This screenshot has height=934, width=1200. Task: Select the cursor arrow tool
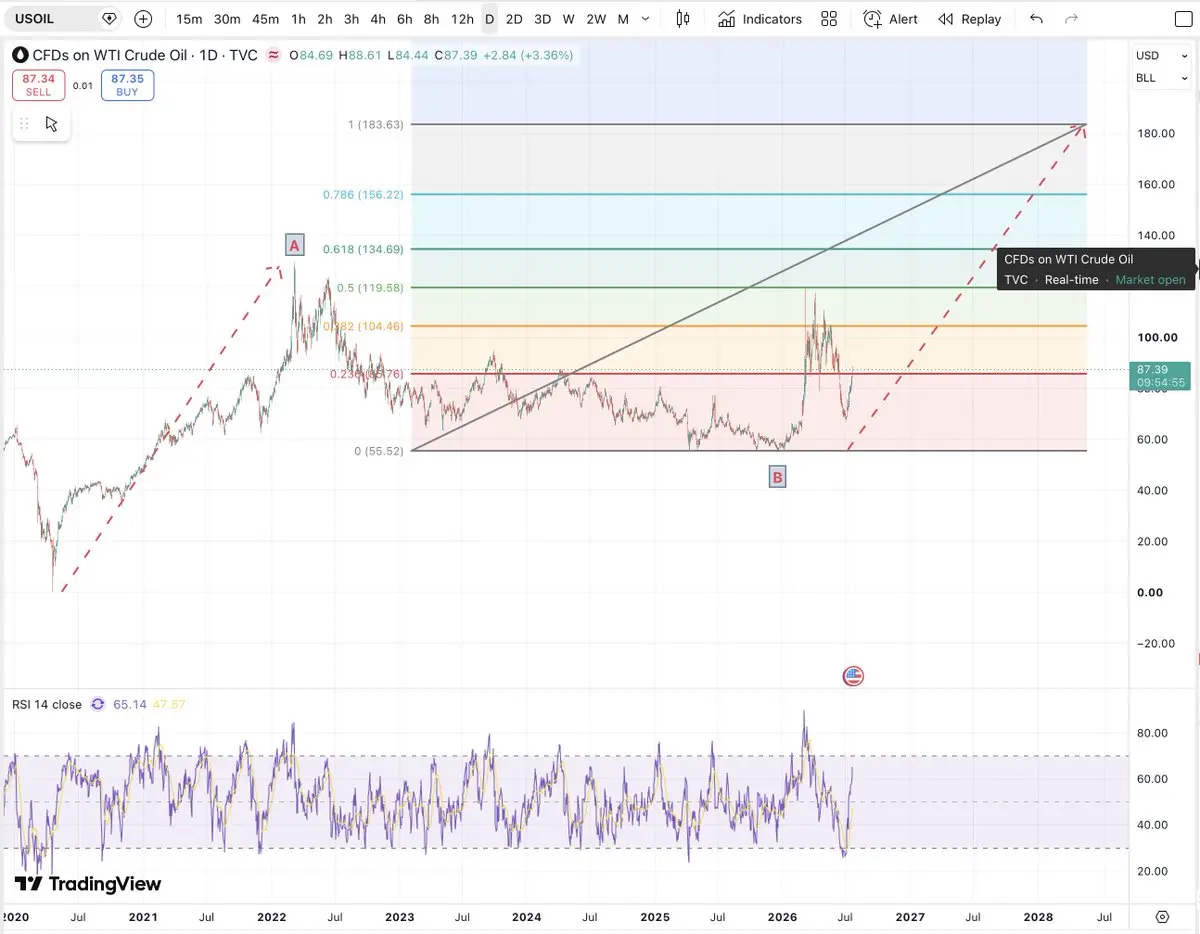[52, 124]
